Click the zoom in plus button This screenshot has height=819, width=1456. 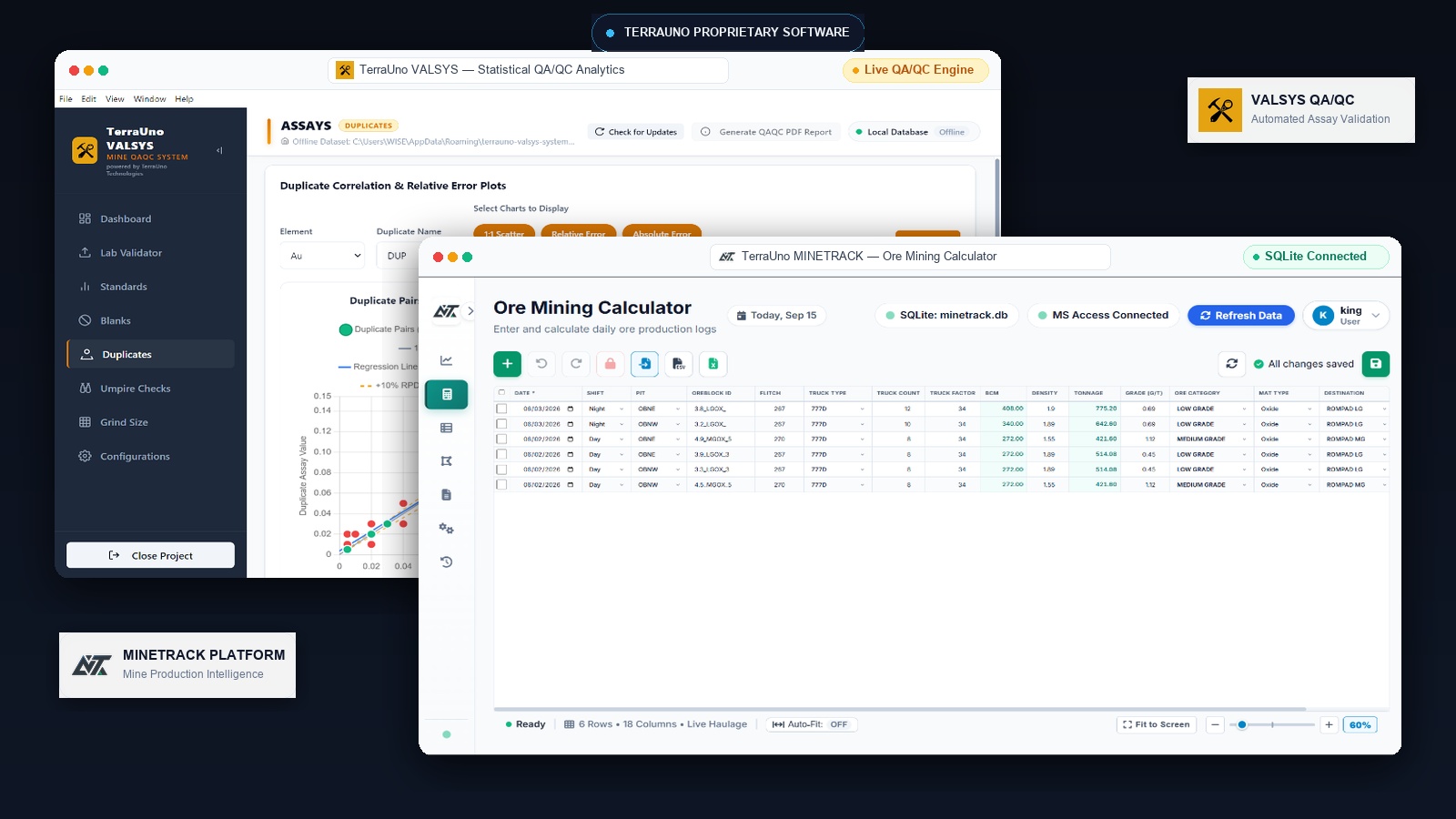[x=1329, y=724]
